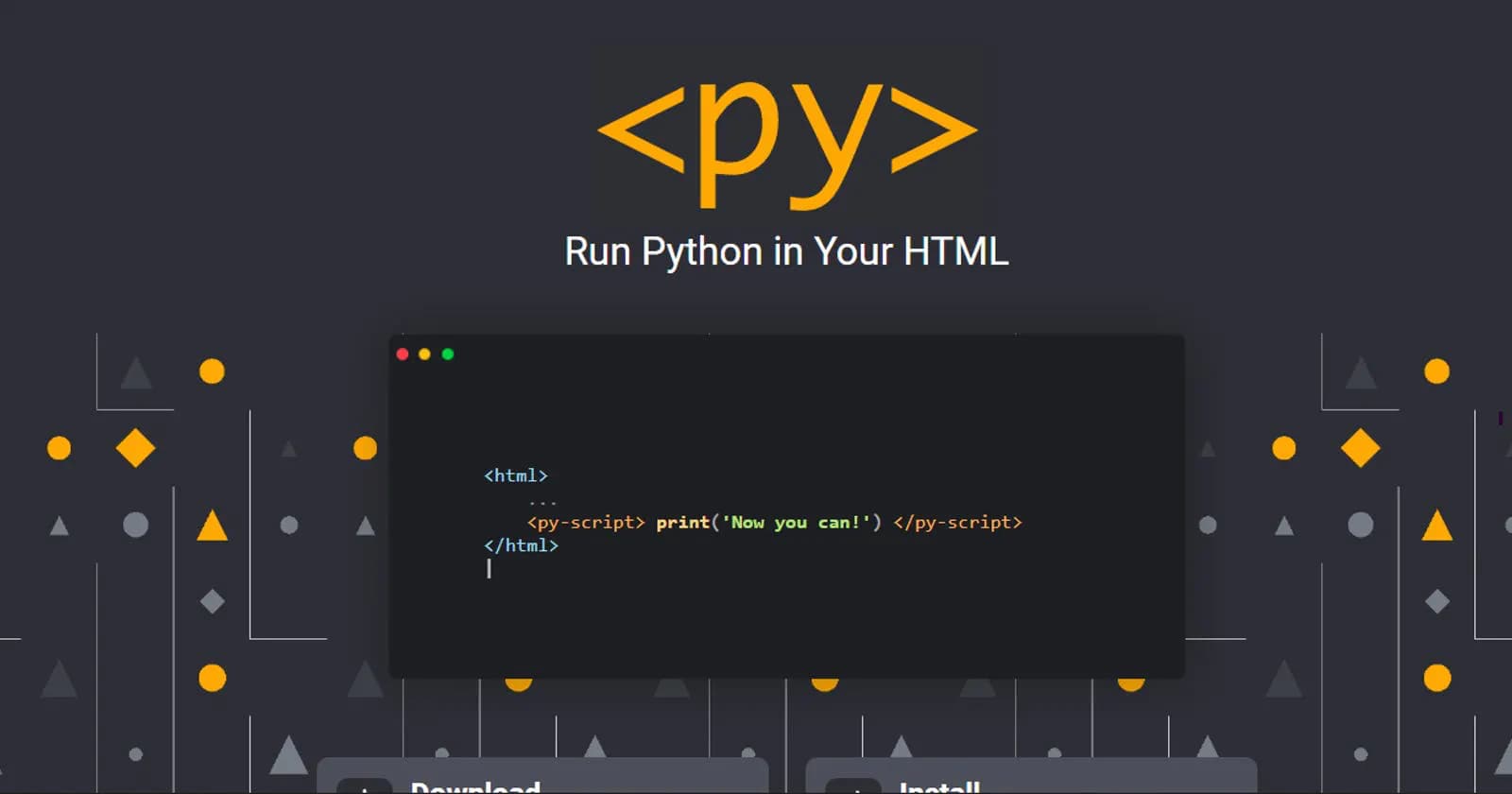The image size is (1512, 794).
Task: Select the closing </html> tag in code
Action: point(521,545)
